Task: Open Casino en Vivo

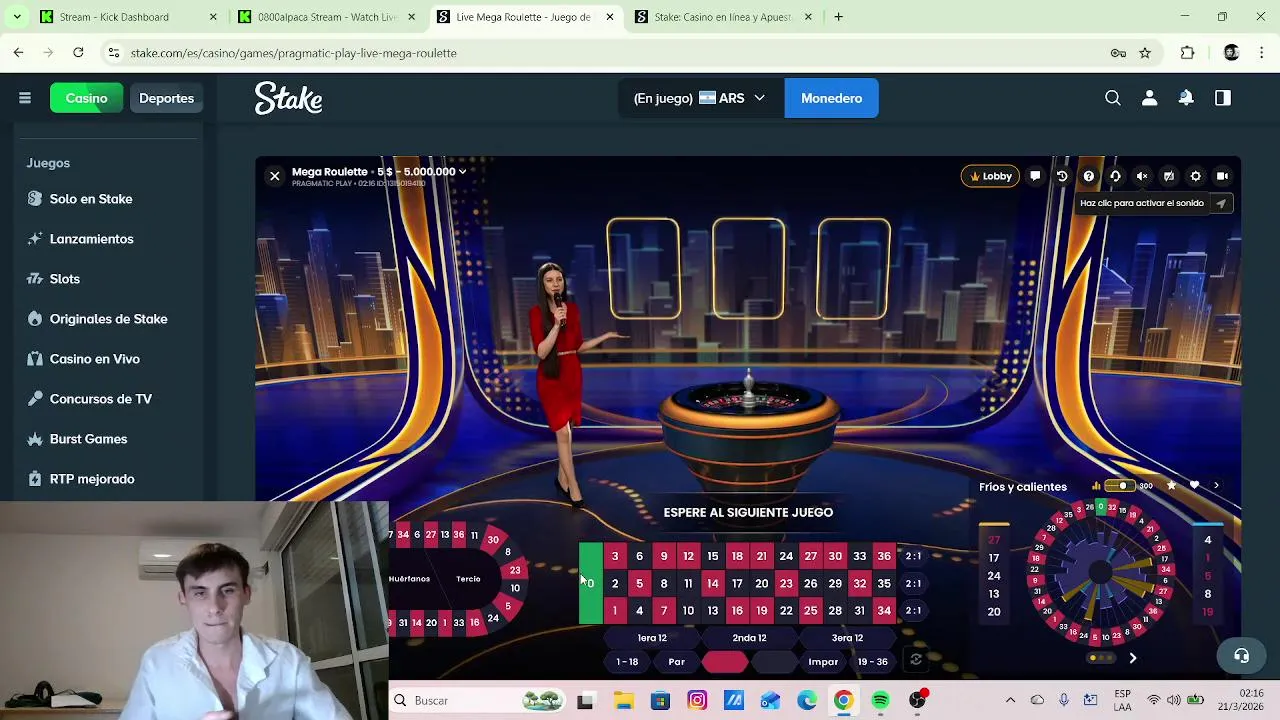Action: coord(95,359)
